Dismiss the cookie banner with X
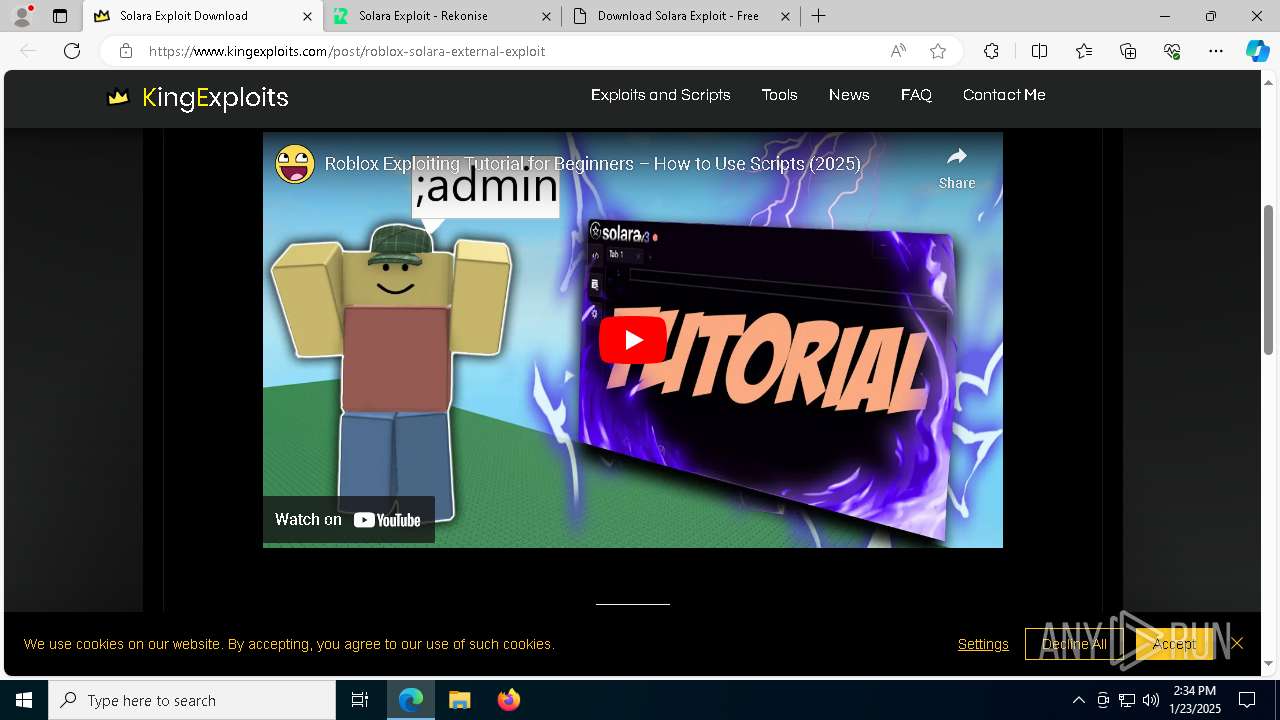Image resolution: width=1280 pixels, height=720 pixels. [1237, 643]
